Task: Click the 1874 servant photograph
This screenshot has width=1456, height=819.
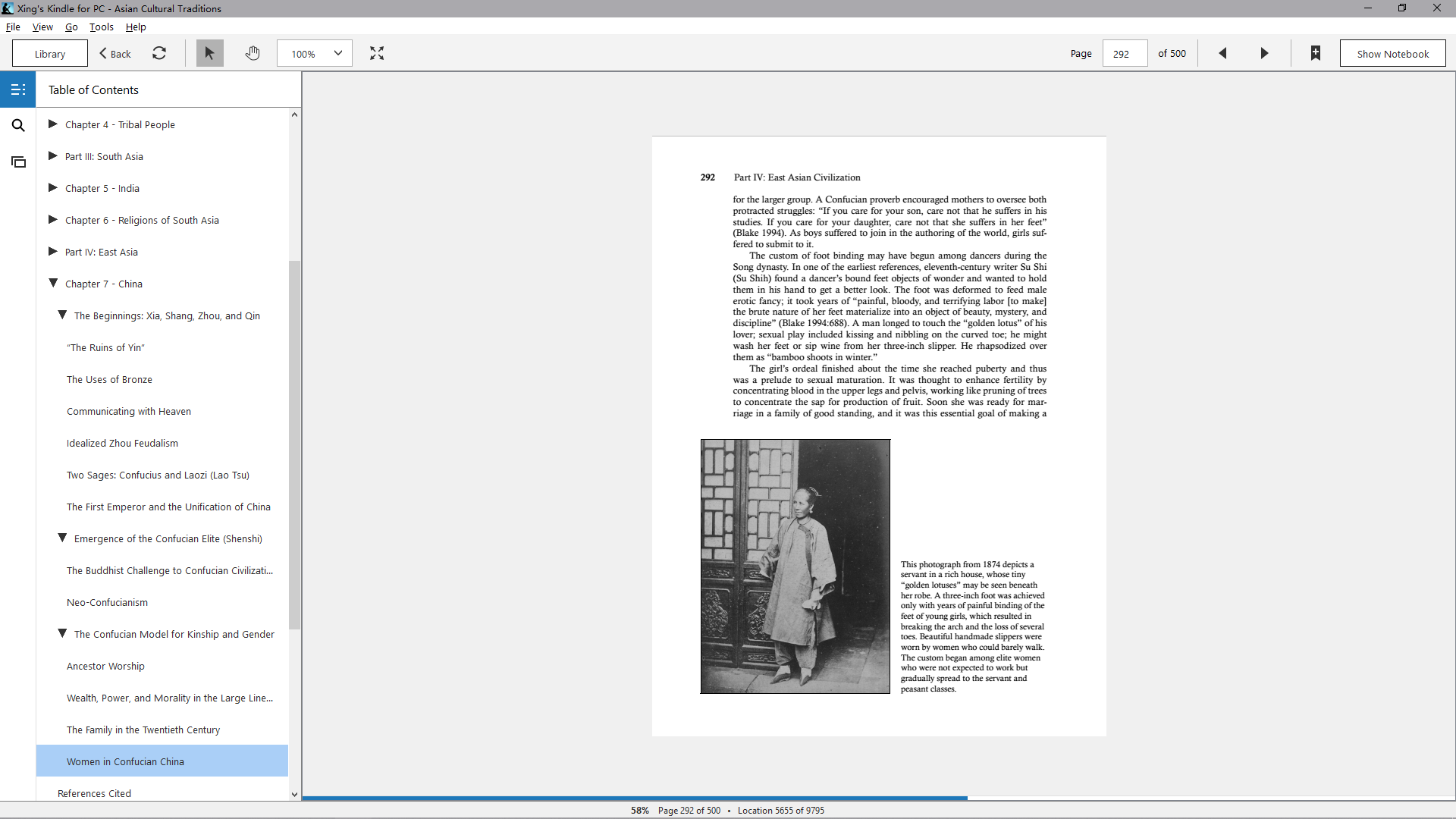Action: [x=795, y=566]
